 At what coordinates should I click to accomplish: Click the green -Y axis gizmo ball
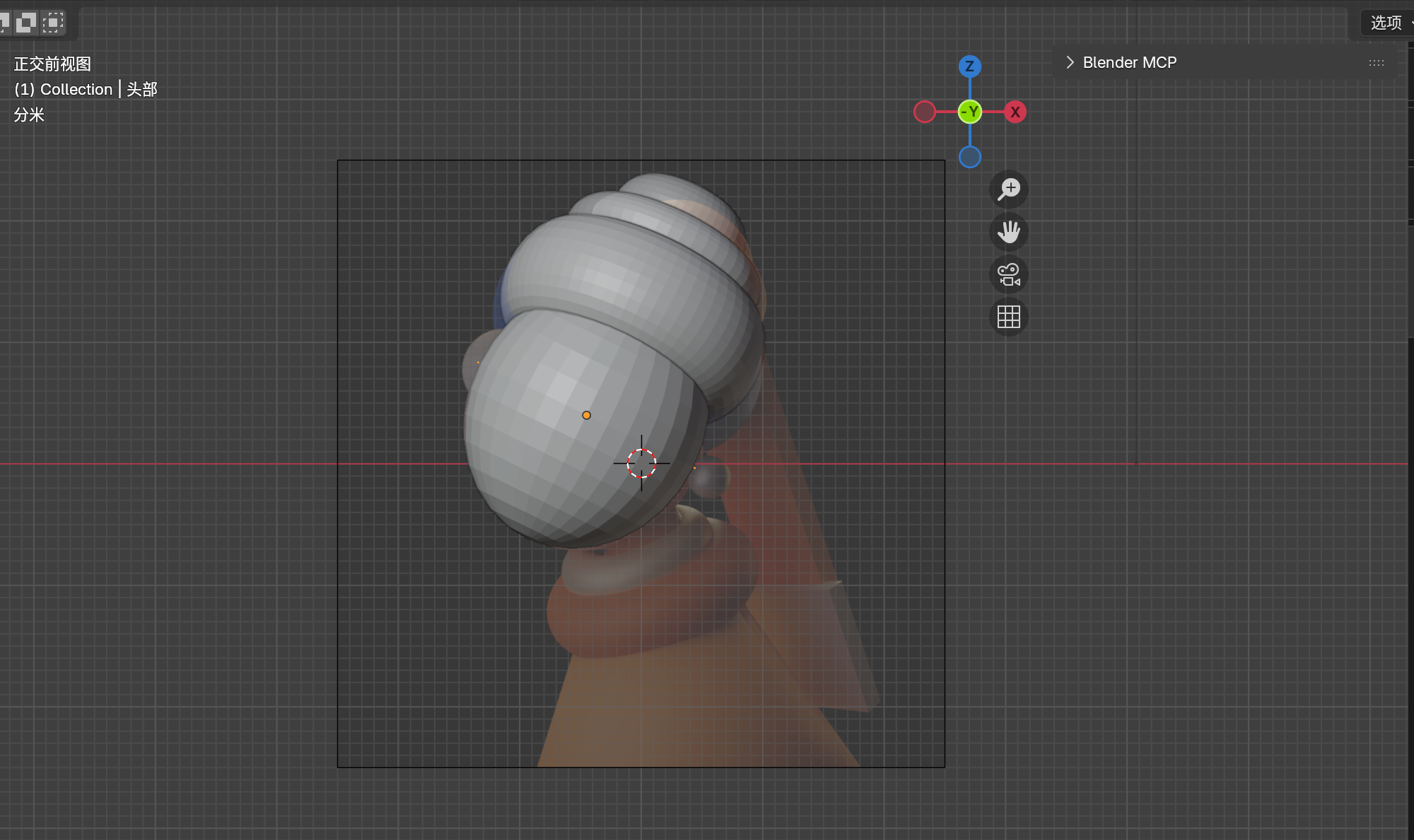click(969, 112)
